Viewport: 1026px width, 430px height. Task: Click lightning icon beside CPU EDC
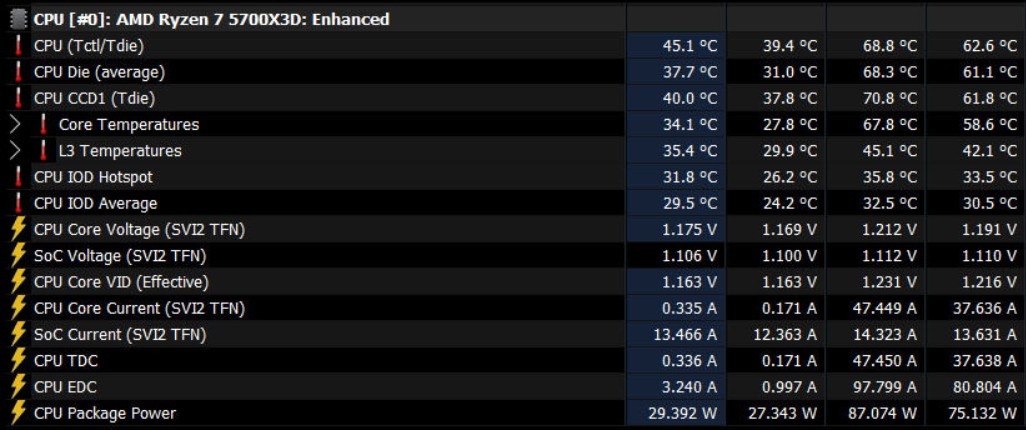pos(19,387)
